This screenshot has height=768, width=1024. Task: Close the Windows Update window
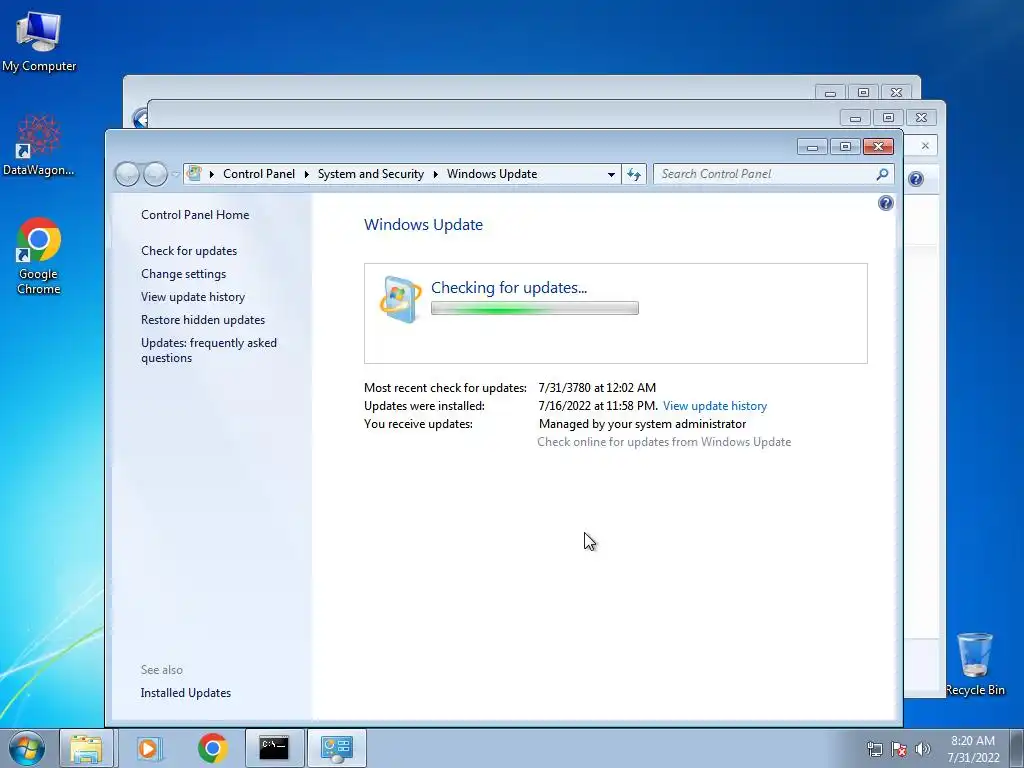[878, 147]
